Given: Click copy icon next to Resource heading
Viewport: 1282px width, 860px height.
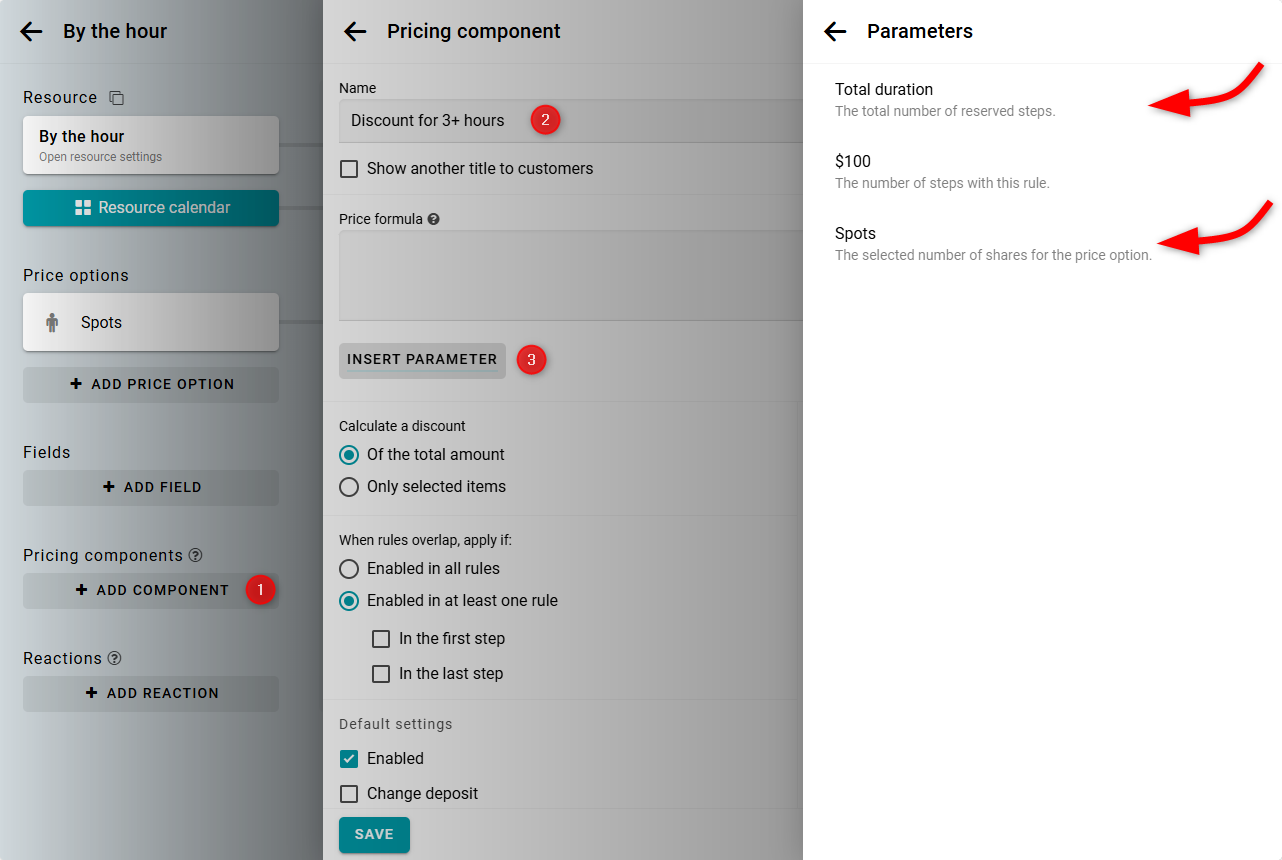Looking at the screenshot, I should pos(116,98).
